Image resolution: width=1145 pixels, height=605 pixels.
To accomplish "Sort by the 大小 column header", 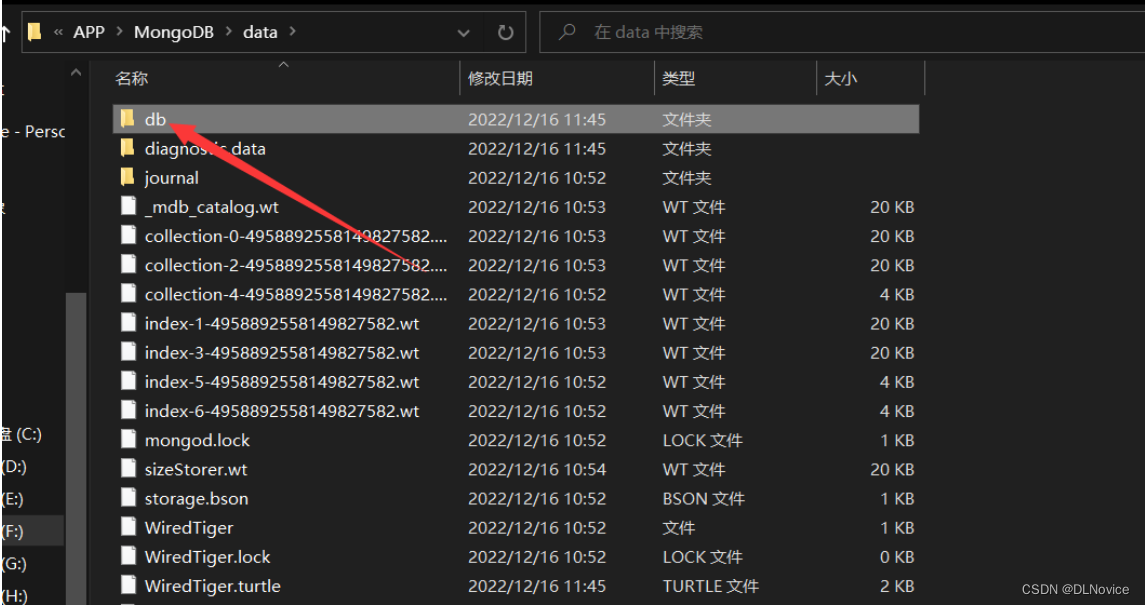I will point(840,79).
